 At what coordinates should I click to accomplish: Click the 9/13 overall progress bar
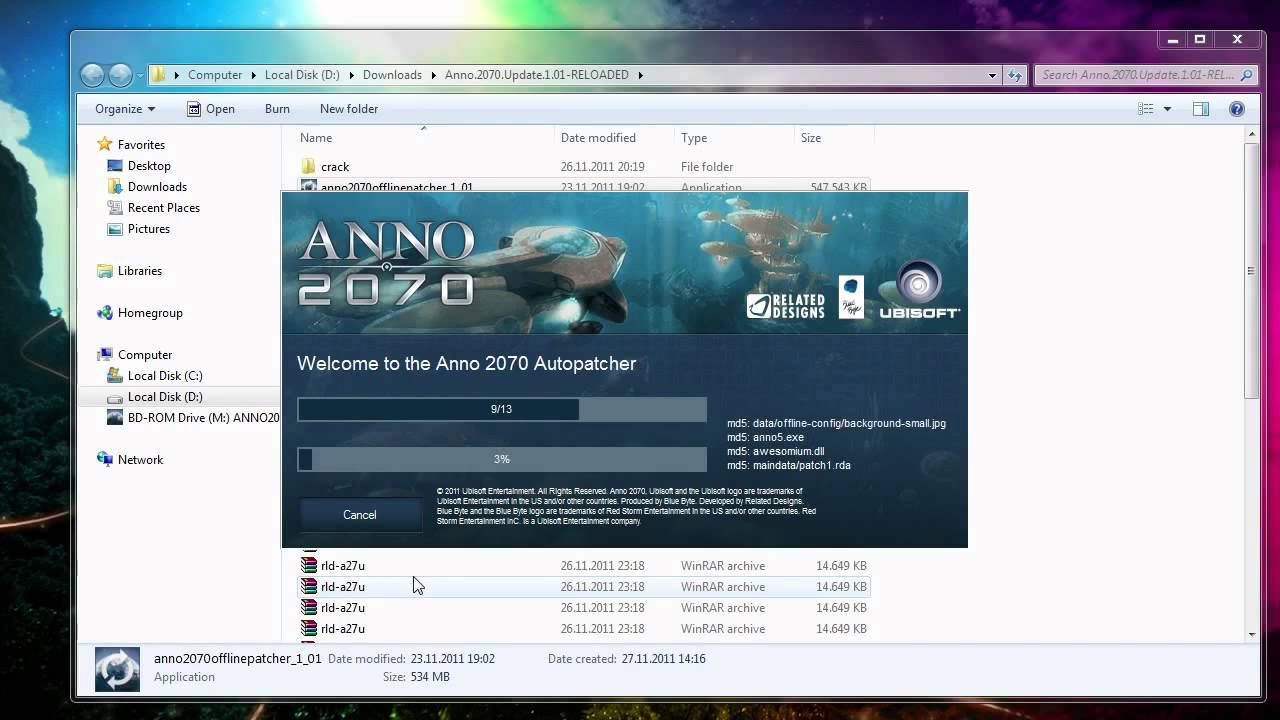[x=502, y=409]
